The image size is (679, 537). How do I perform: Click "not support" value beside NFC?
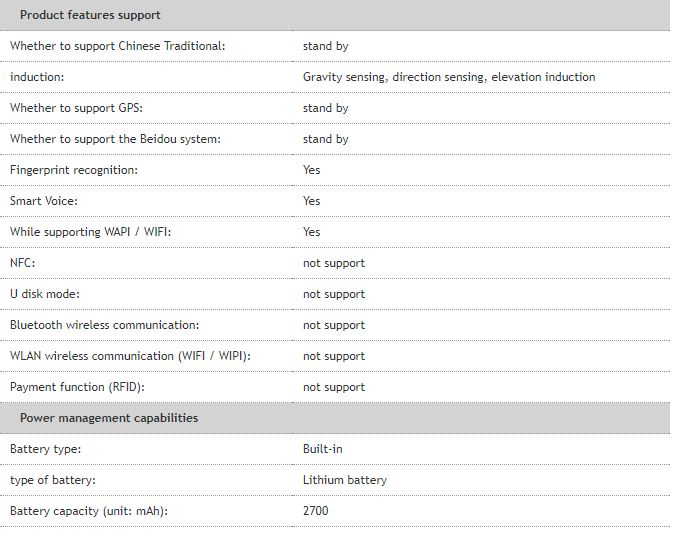pos(334,263)
